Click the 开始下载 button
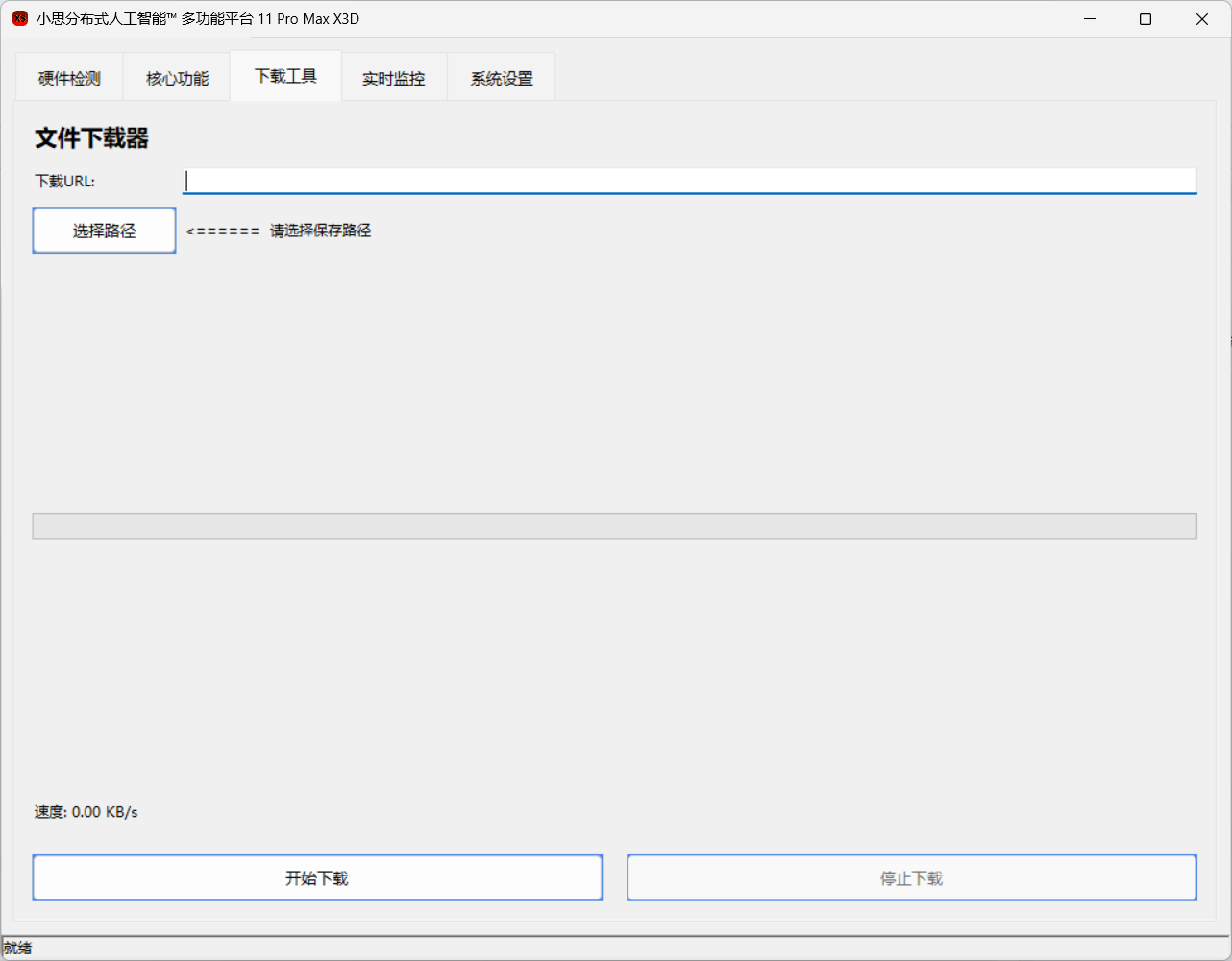The height and width of the screenshot is (961, 1232). 317,878
